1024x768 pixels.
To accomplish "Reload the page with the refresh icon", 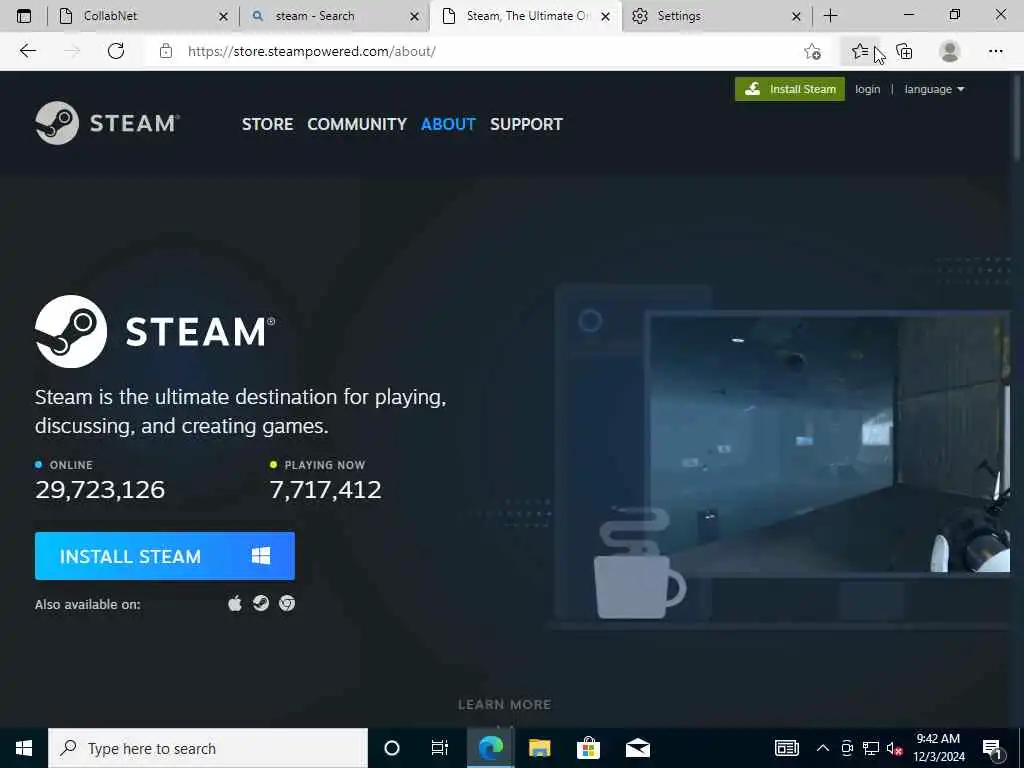I will tap(116, 51).
